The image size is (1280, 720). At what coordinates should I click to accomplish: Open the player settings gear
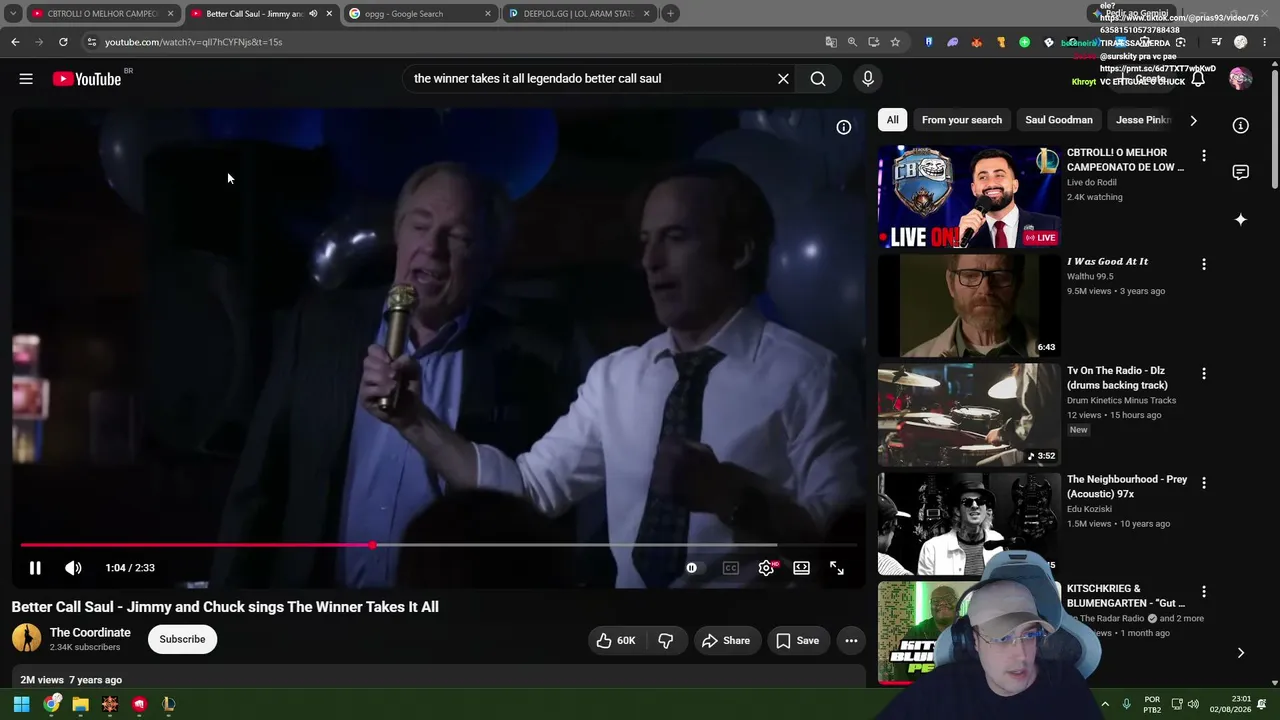tap(766, 568)
